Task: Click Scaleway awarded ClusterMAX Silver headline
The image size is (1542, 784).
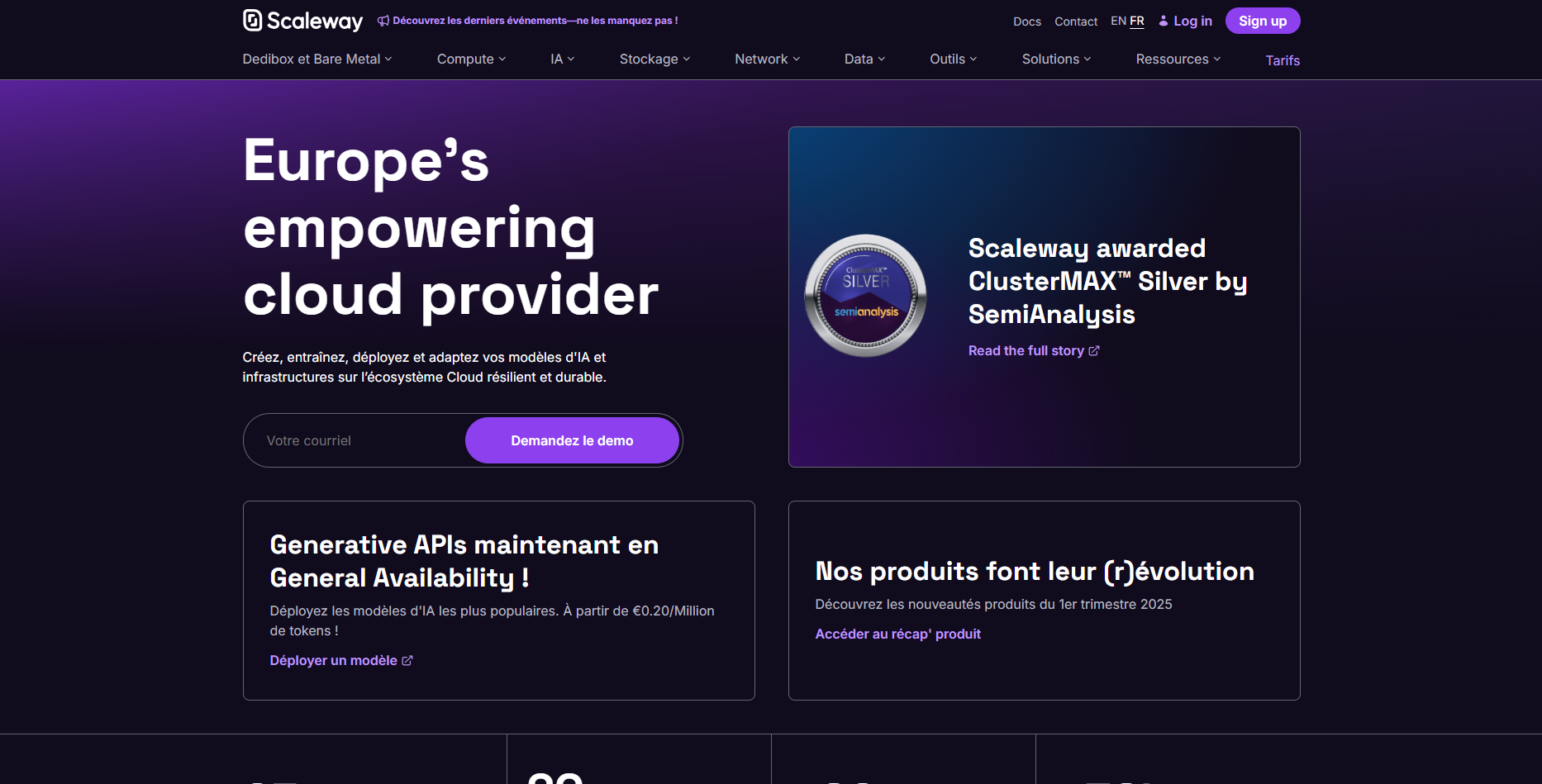Action: point(1107,281)
